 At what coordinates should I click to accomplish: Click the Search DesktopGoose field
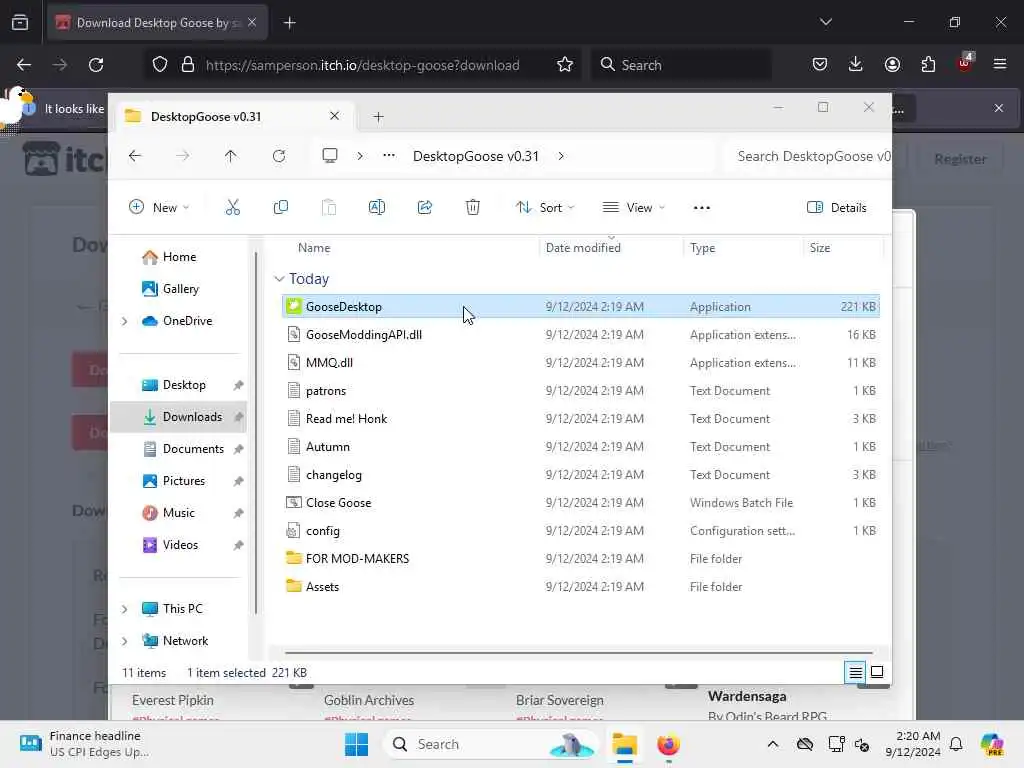(x=809, y=156)
